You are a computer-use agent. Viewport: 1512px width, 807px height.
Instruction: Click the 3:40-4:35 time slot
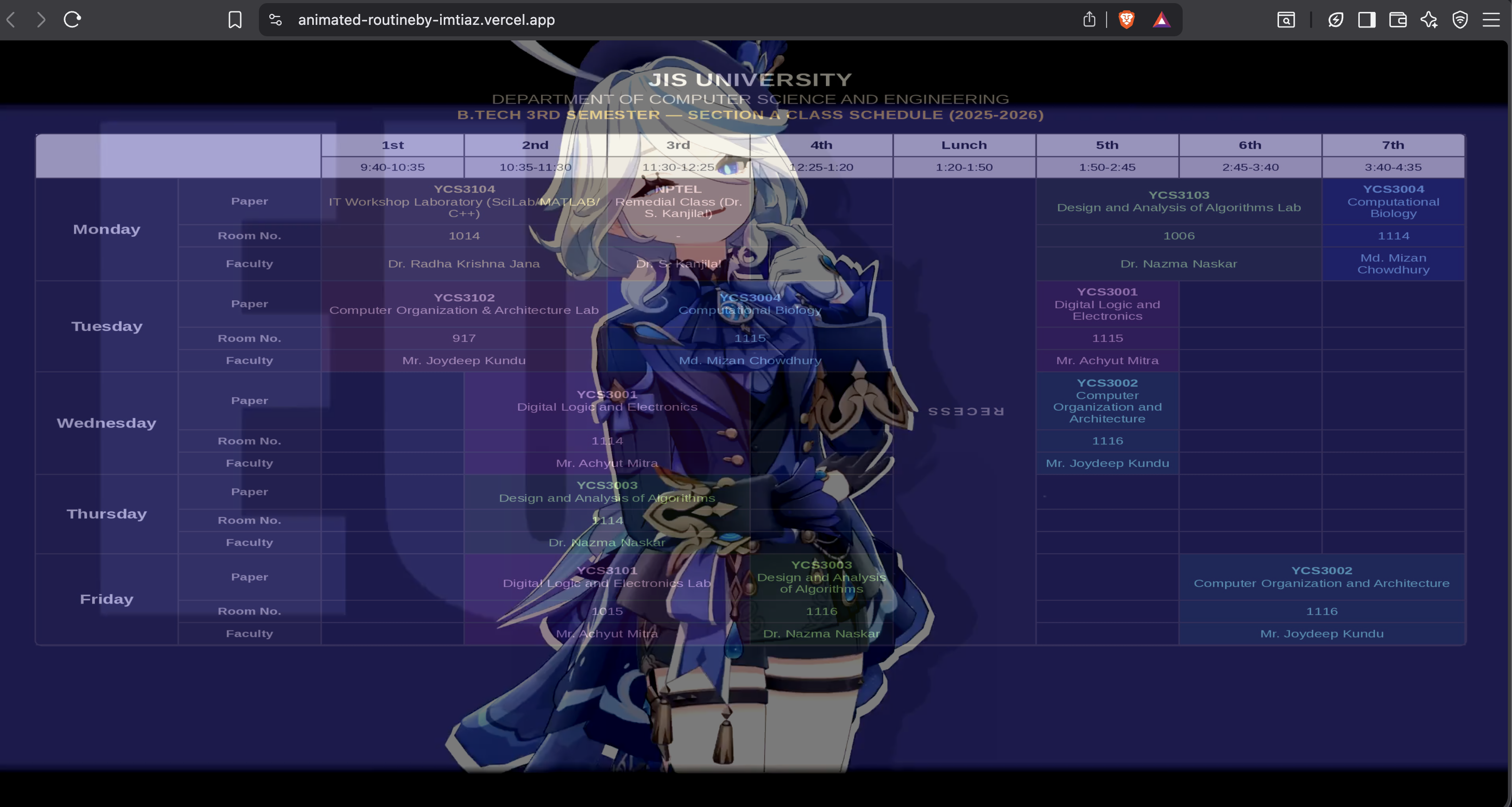1393,167
